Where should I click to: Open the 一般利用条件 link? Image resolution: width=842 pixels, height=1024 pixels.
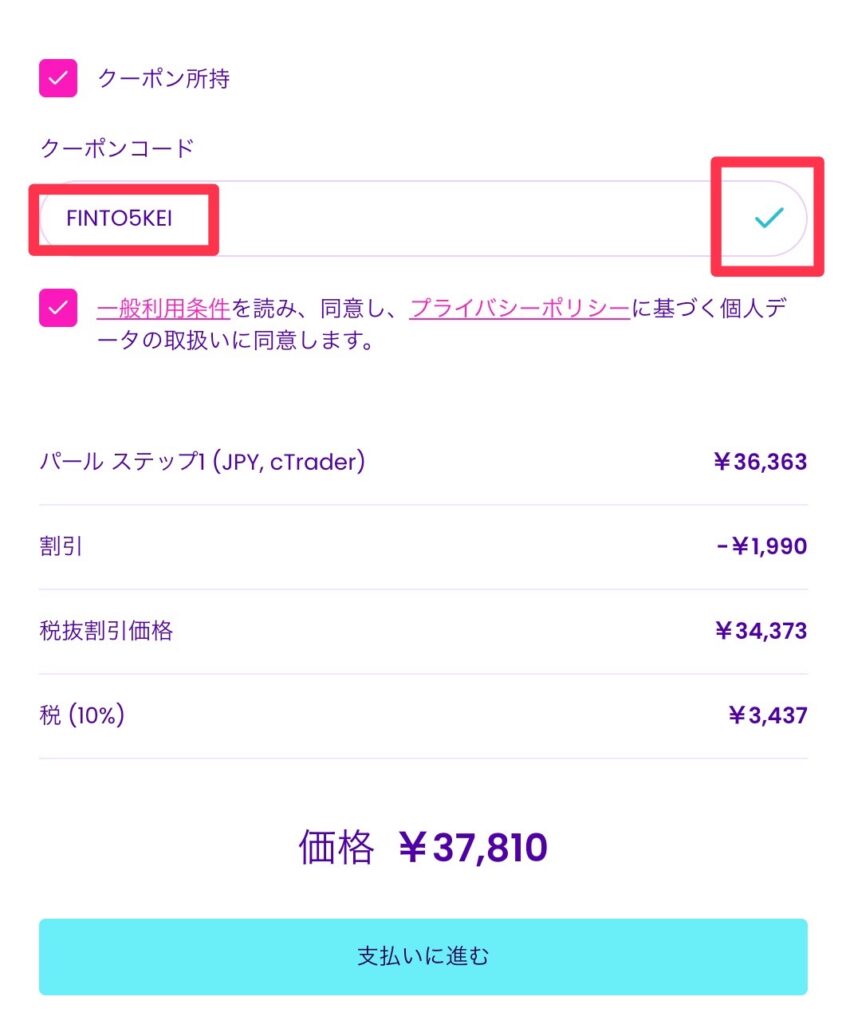(163, 308)
